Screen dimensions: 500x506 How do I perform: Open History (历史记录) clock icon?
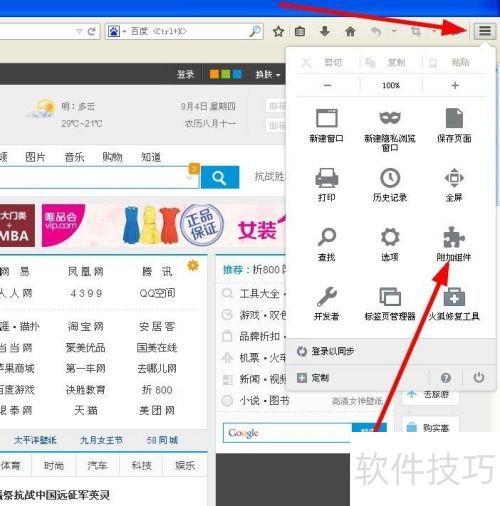point(390,185)
